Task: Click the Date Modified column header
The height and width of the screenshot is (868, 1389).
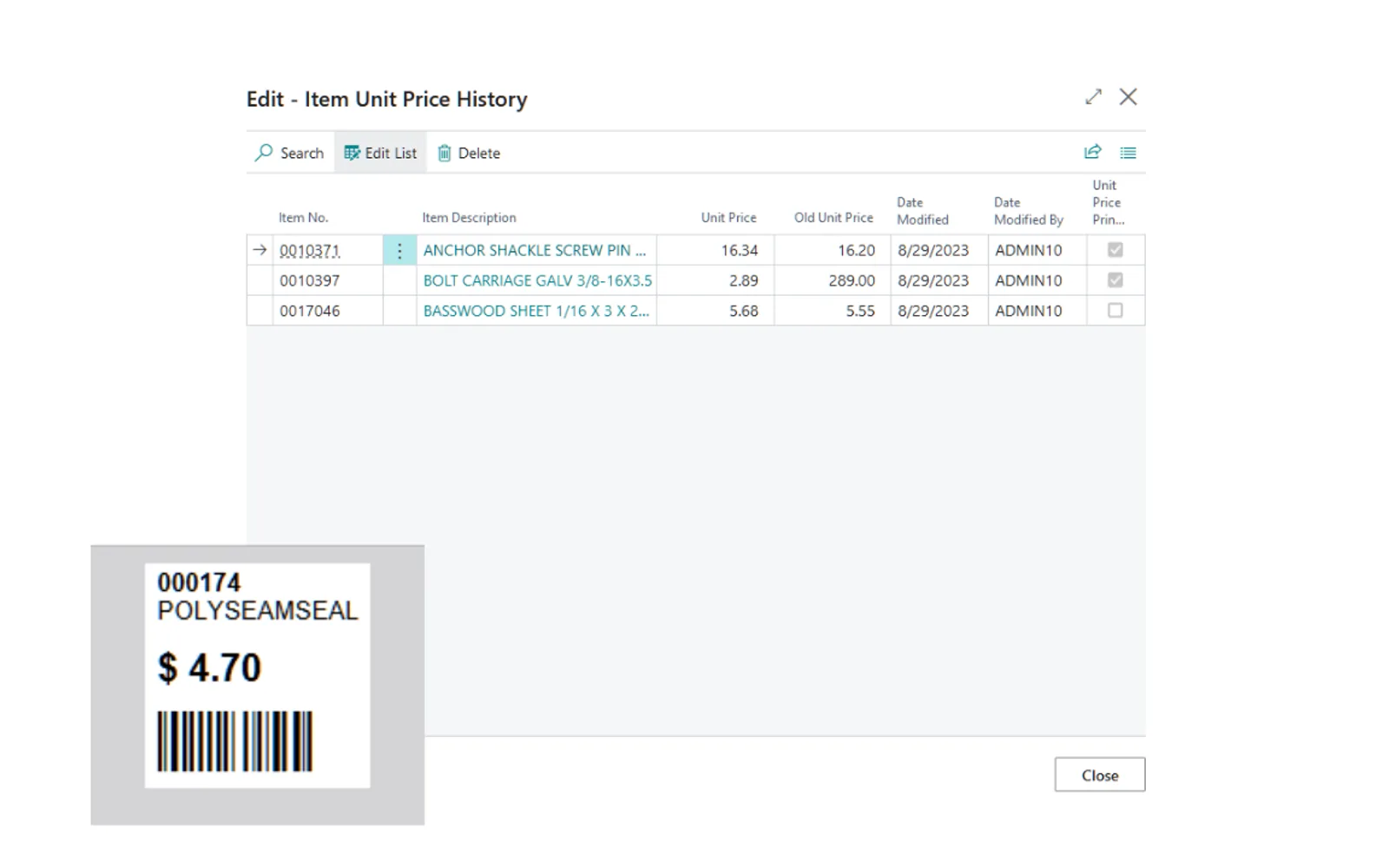Action: [923, 211]
